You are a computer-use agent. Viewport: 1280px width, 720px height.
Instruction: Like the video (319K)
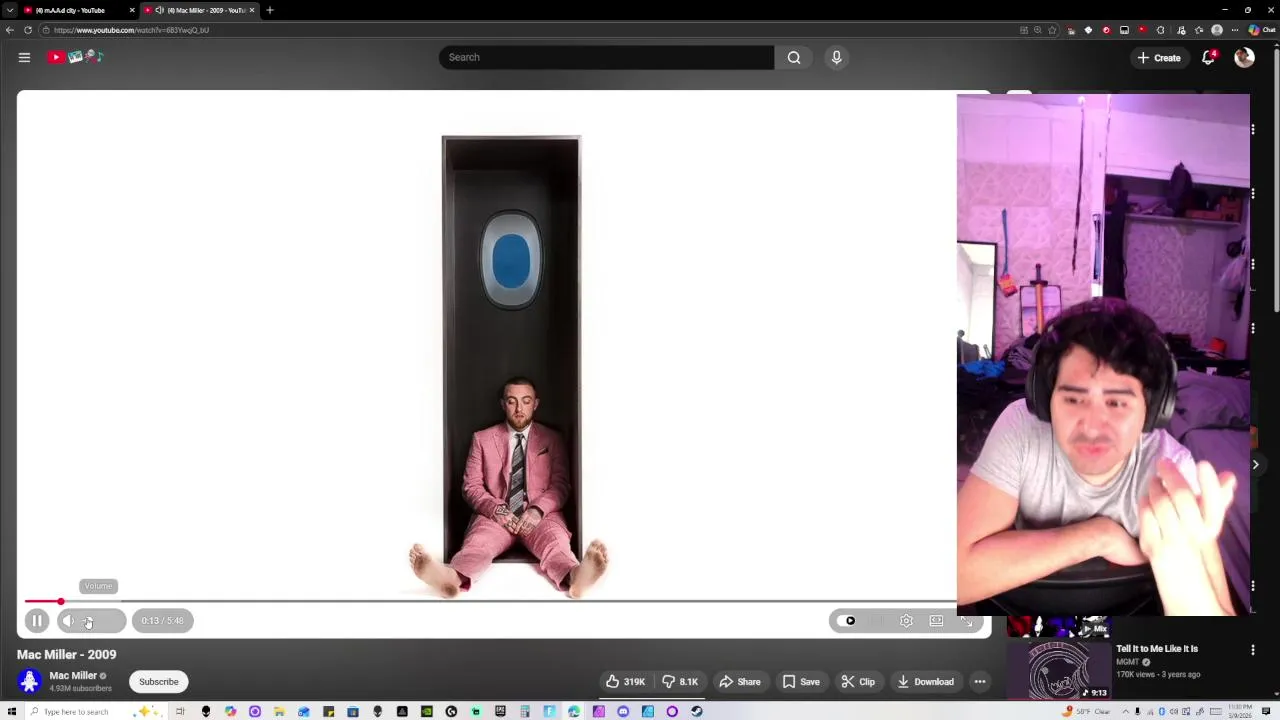(x=624, y=682)
